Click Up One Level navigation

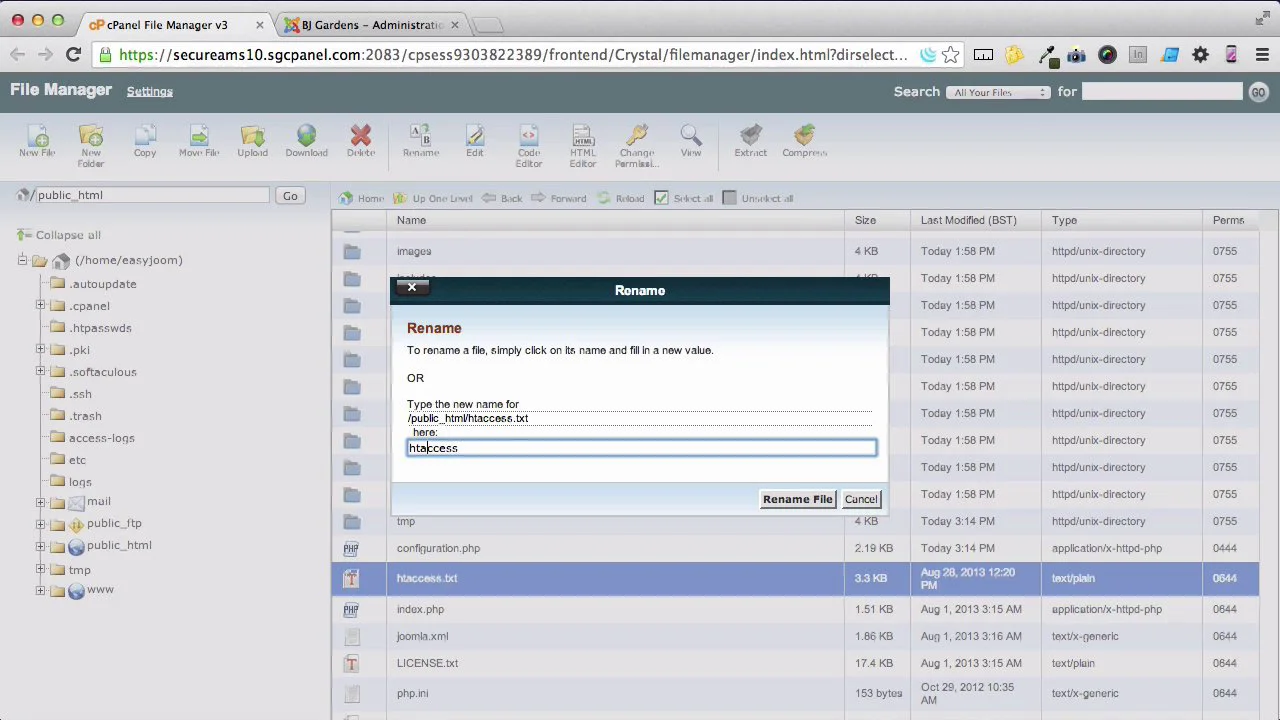pyautogui.click(x=433, y=198)
